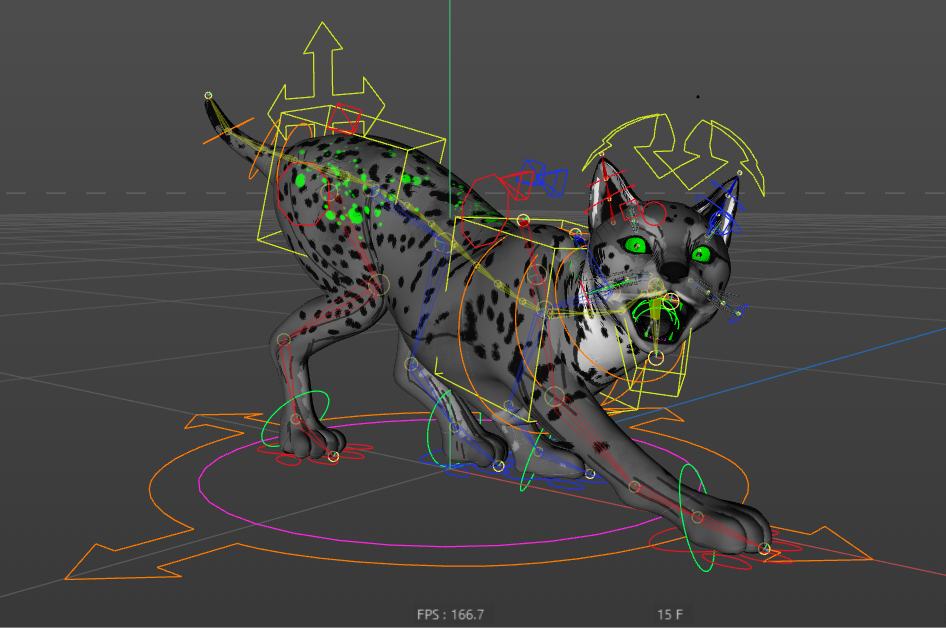Image resolution: width=946 pixels, height=628 pixels.
Task: Select the jaw circle control below the chin
Action: (655, 358)
